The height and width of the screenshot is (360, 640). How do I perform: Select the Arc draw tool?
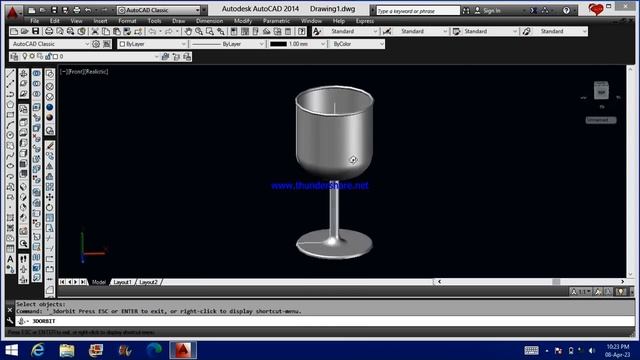coord(11,125)
